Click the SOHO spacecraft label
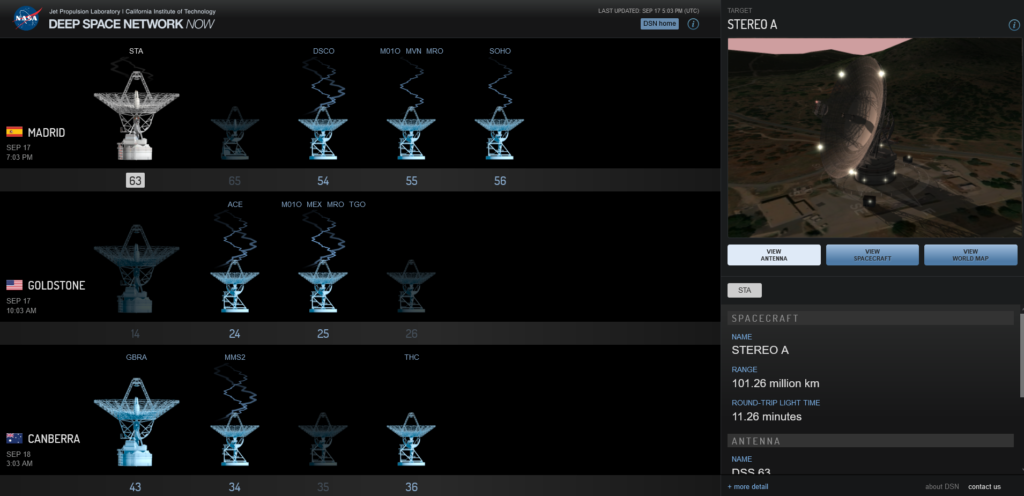The image size is (1024, 496). click(x=500, y=51)
